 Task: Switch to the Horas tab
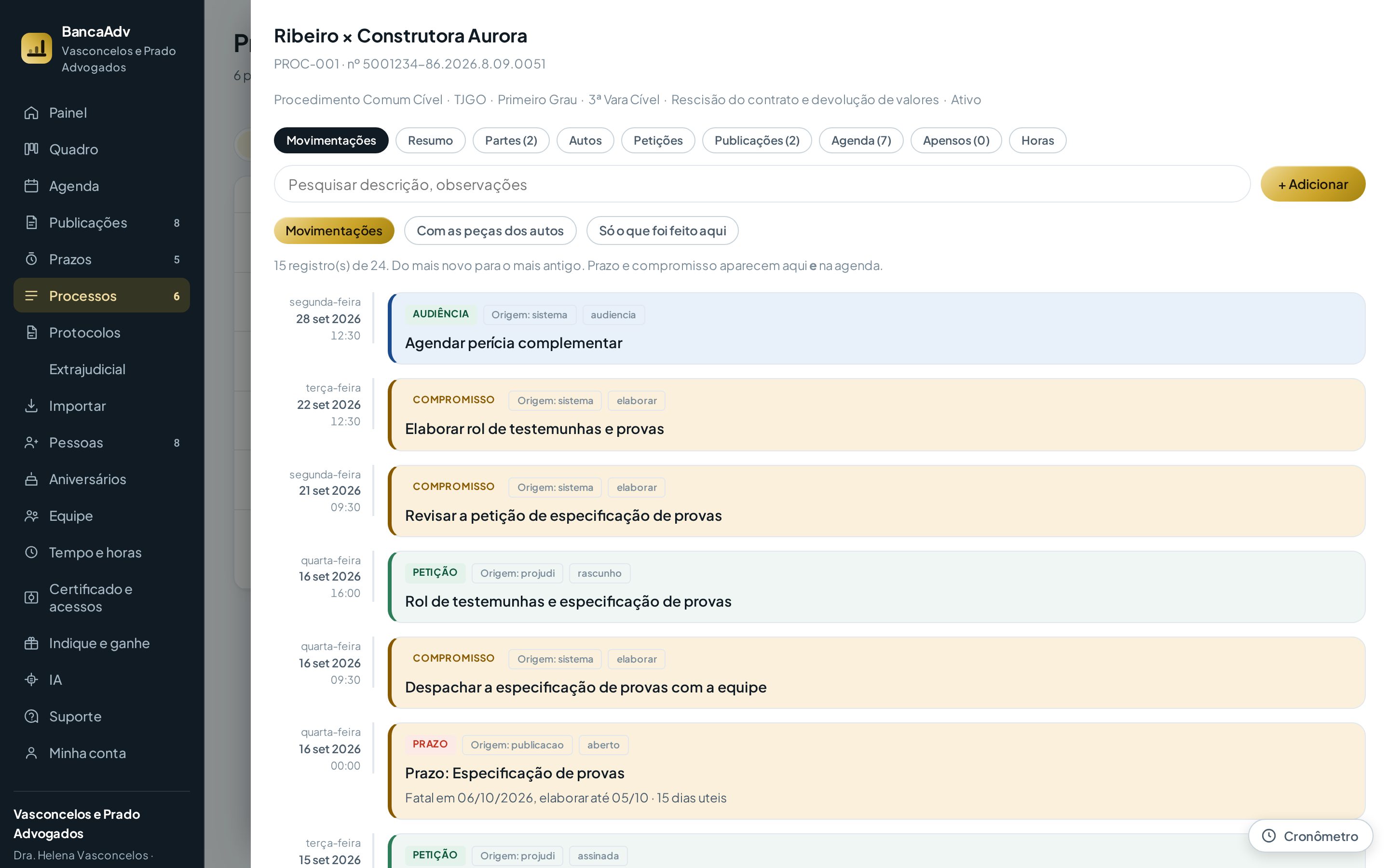1037,140
